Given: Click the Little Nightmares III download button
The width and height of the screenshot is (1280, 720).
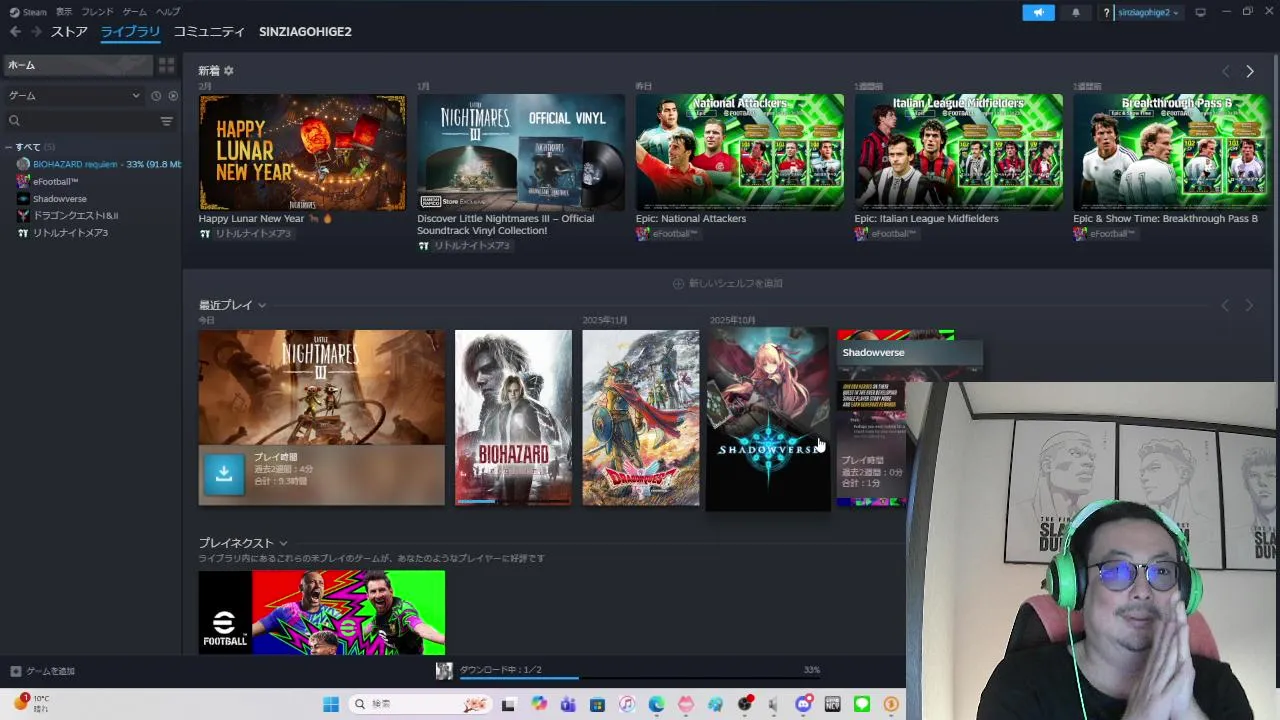Looking at the screenshot, I should (224, 474).
